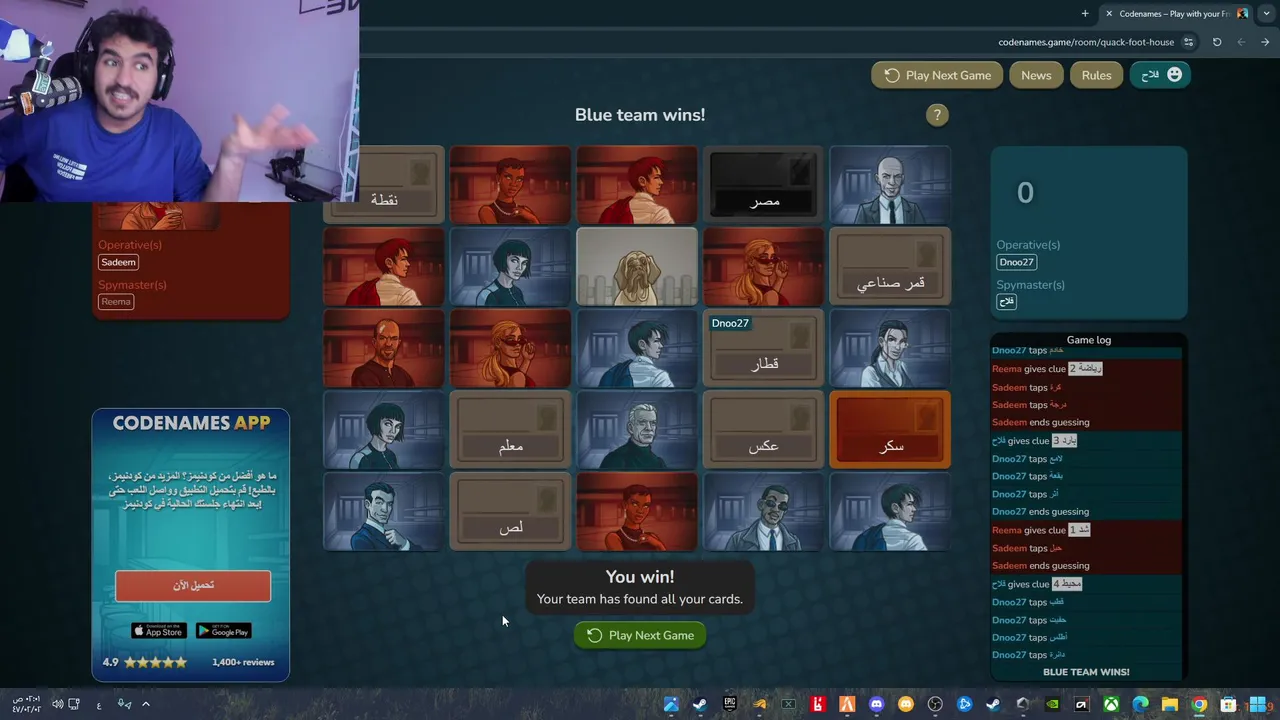Screen dimensions: 1280x720
Task: Select the black card labeled مصر
Action: point(763,185)
